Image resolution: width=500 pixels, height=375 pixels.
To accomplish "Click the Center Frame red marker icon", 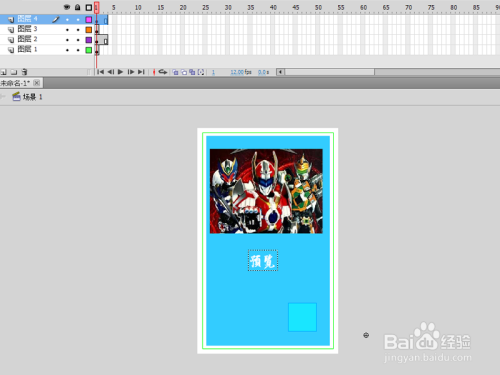I will [154, 72].
